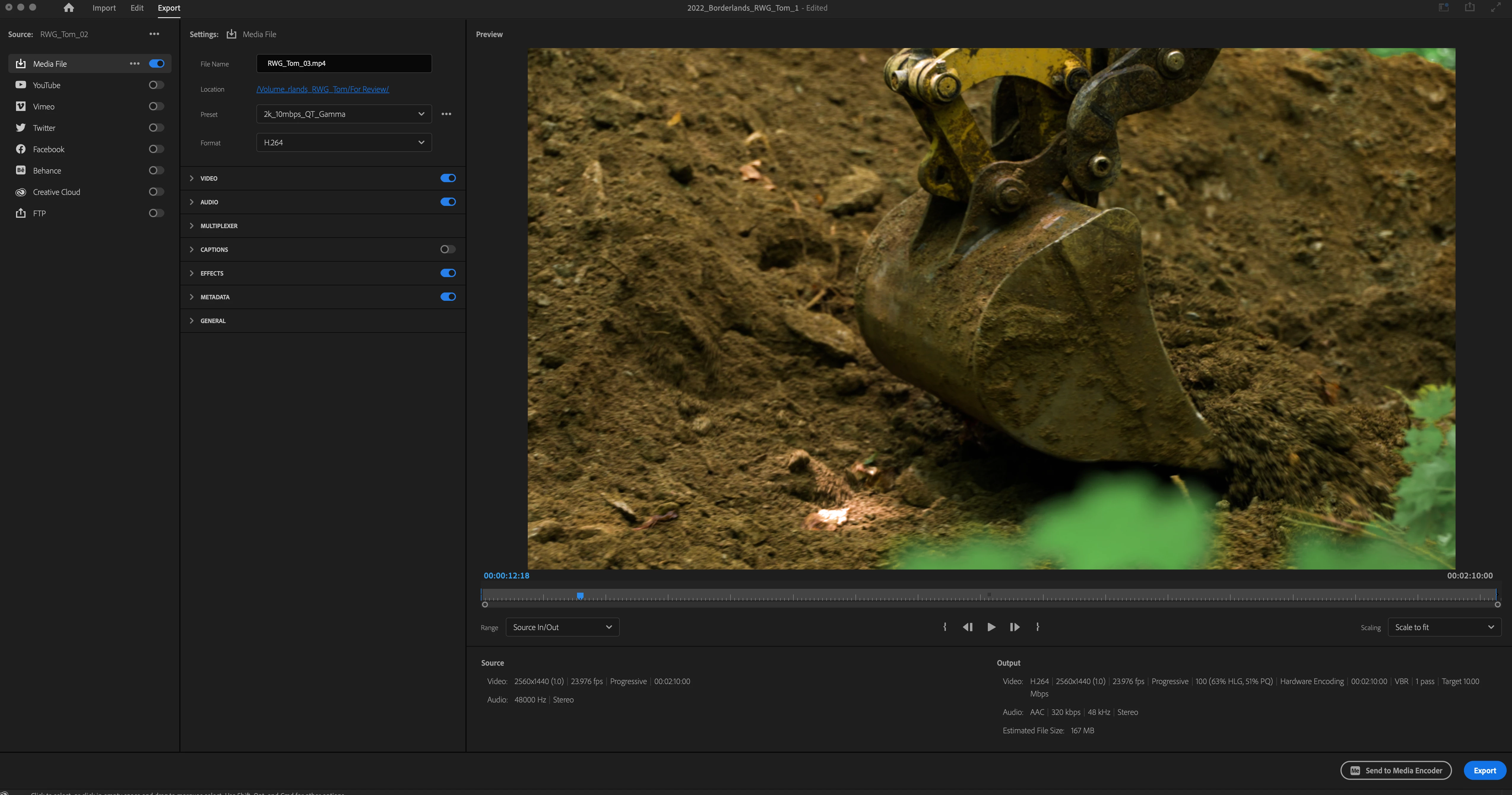Switch to the Import tab
This screenshot has width=1512, height=795.
pyautogui.click(x=104, y=8)
